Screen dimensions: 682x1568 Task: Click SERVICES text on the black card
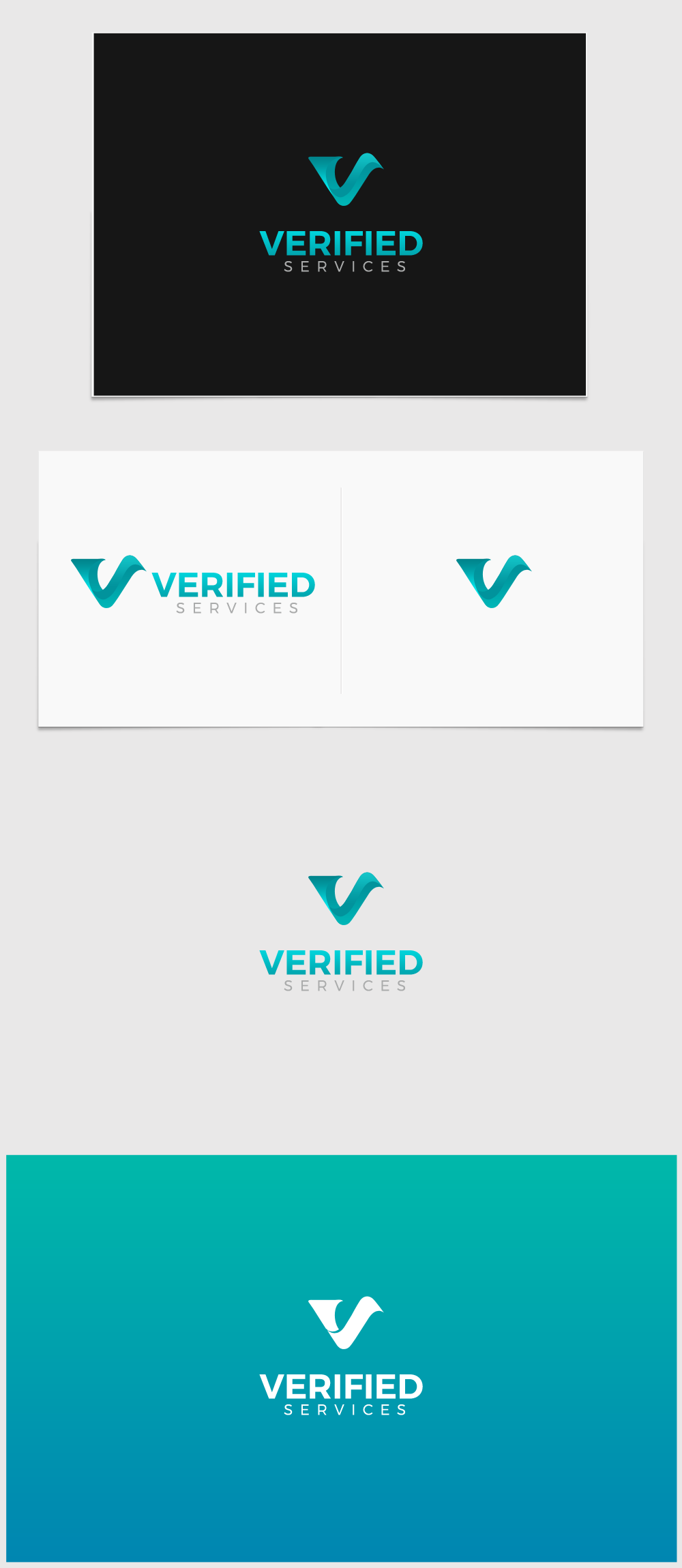pos(345,267)
